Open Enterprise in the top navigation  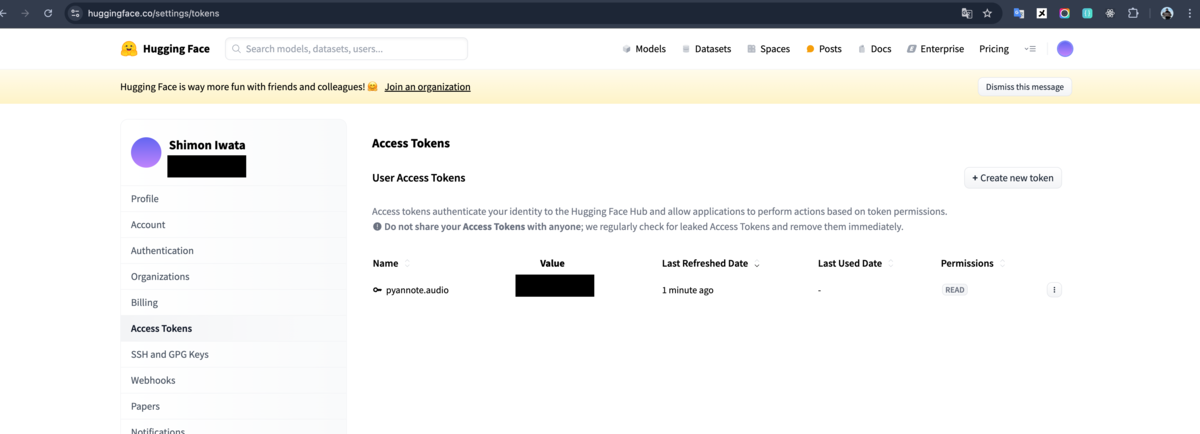(935, 49)
